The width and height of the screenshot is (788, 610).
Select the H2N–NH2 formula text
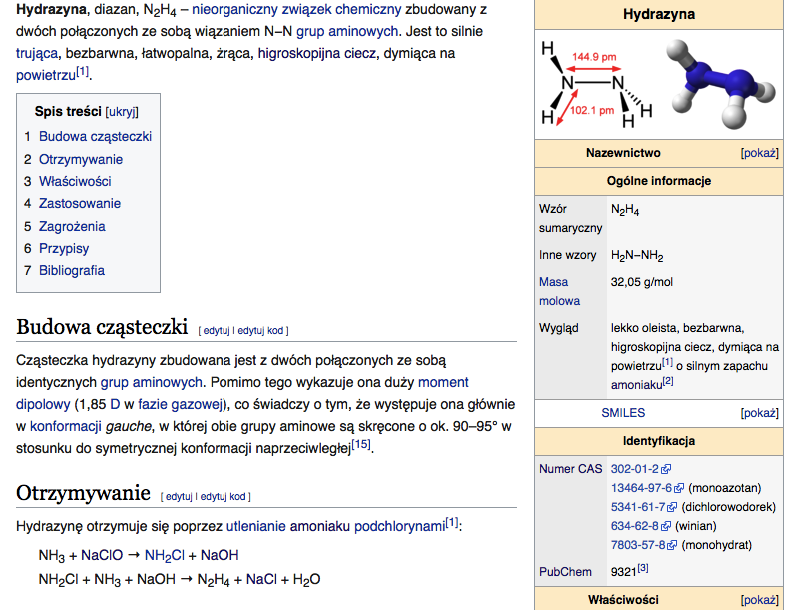637,256
